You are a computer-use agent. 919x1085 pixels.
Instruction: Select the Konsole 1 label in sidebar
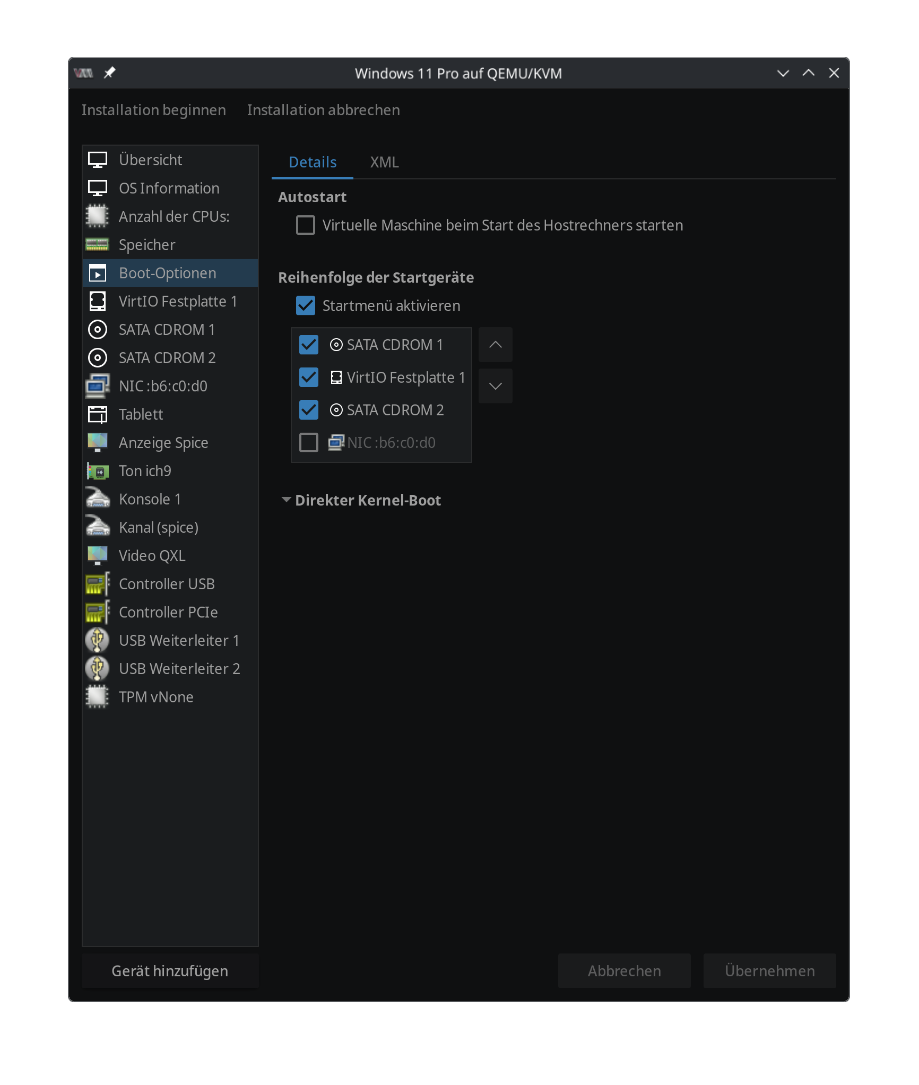pyautogui.click(x=149, y=499)
